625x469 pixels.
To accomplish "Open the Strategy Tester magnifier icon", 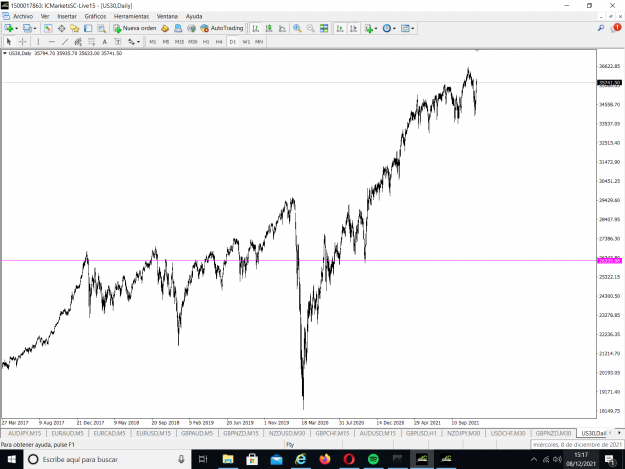I will click(x=102, y=28).
